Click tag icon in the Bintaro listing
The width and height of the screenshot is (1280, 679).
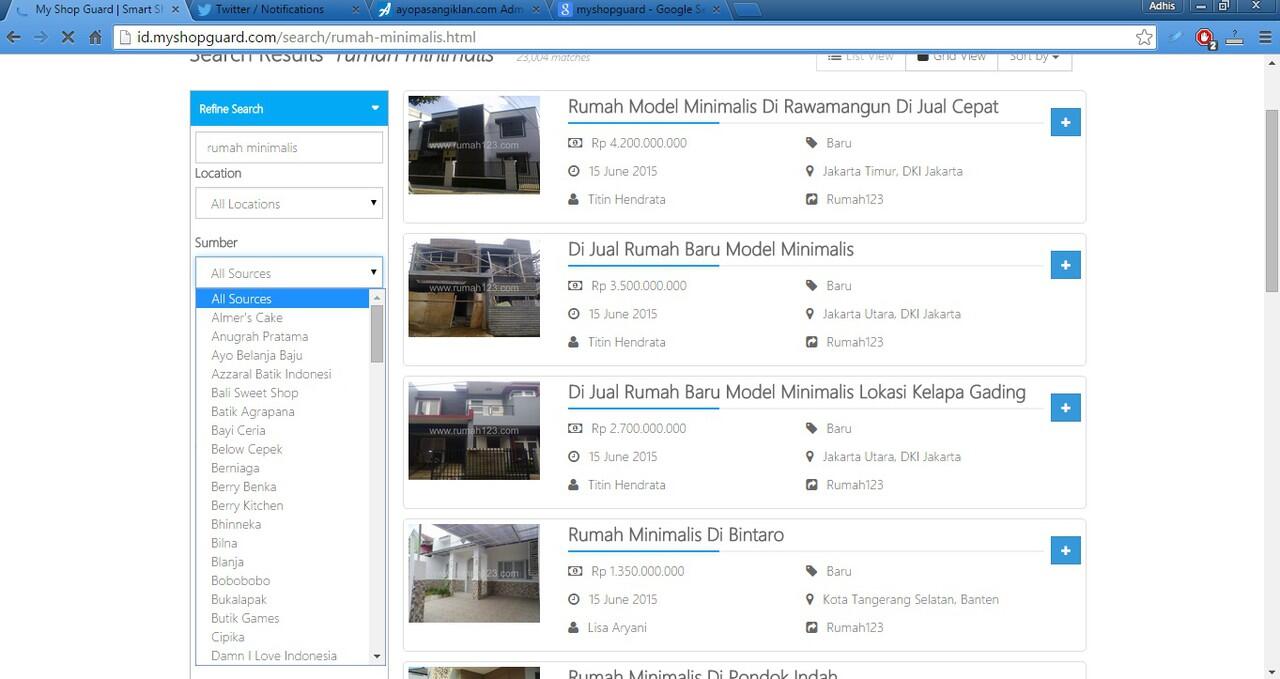pos(812,571)
